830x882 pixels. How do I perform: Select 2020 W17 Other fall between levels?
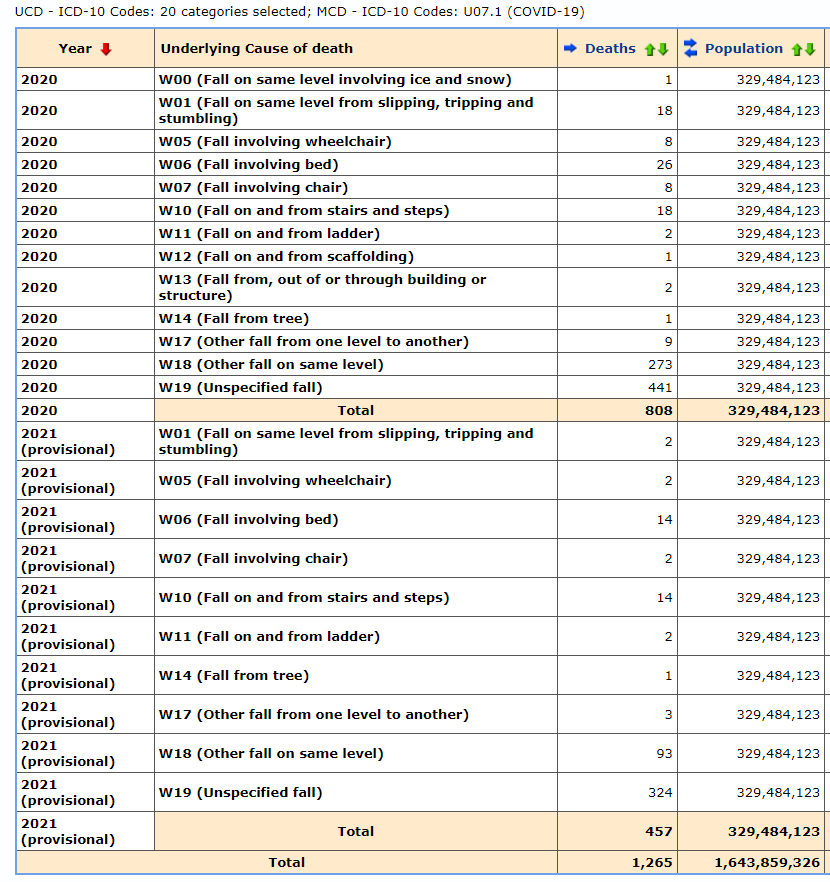tap(313, 341)
